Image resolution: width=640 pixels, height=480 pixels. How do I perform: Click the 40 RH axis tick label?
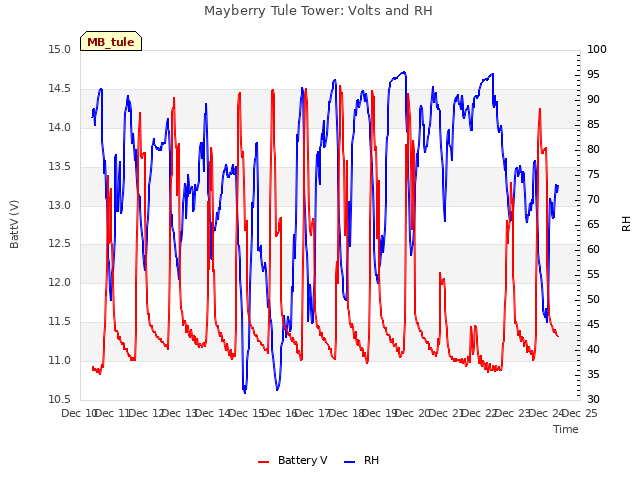[593, 349]
